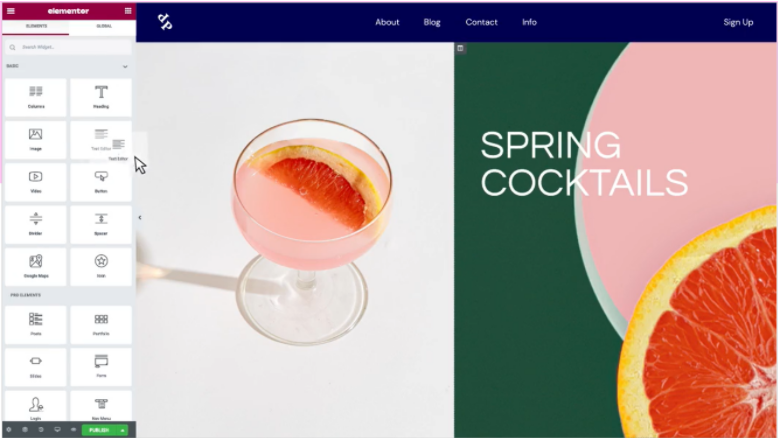Image resolution: width=778 pixels, height=438 pixels.
Task: Open the widgets grid icon in header
Action: (128, 10)
